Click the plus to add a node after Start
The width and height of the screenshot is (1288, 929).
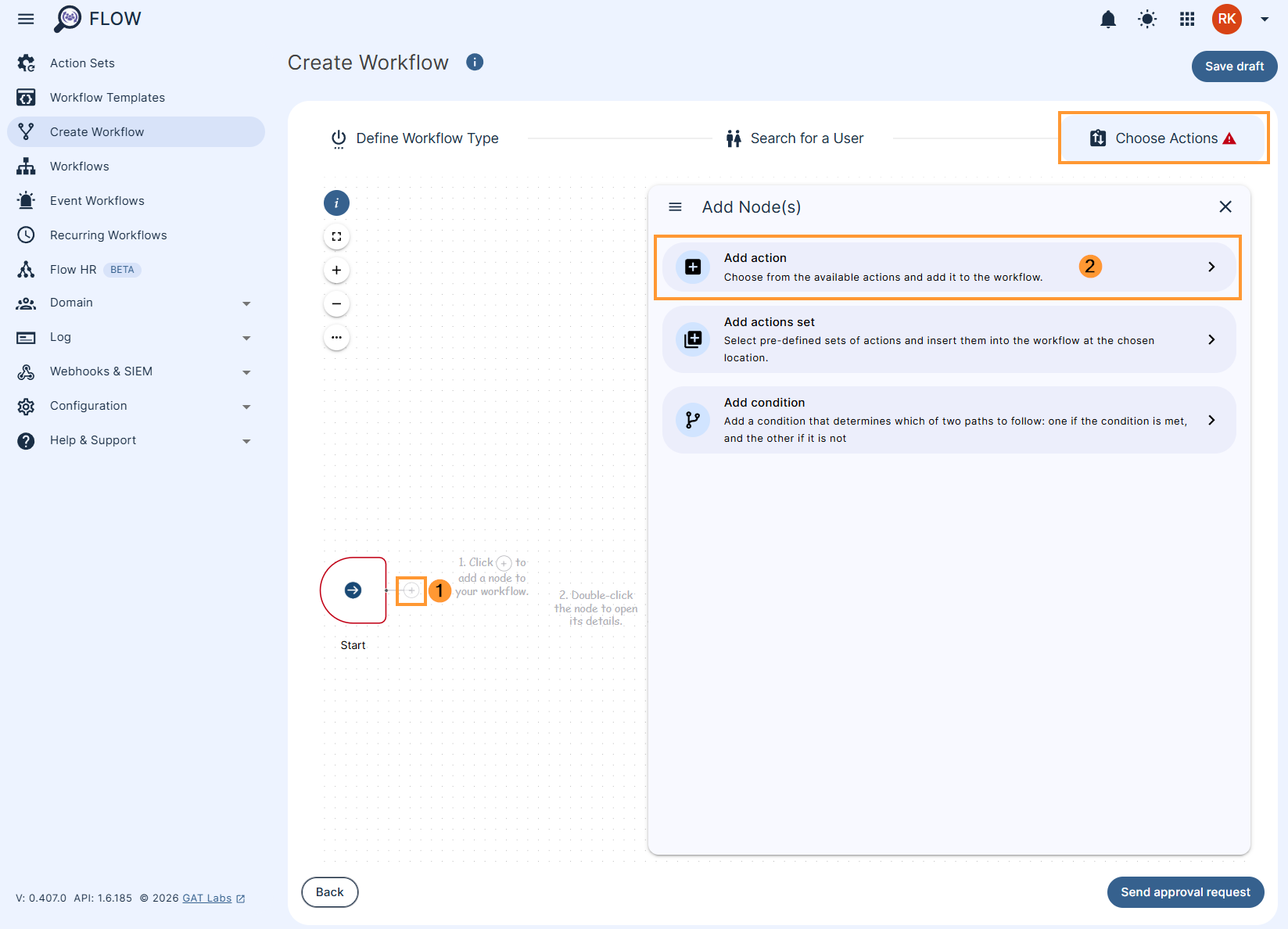coord(411,590)
